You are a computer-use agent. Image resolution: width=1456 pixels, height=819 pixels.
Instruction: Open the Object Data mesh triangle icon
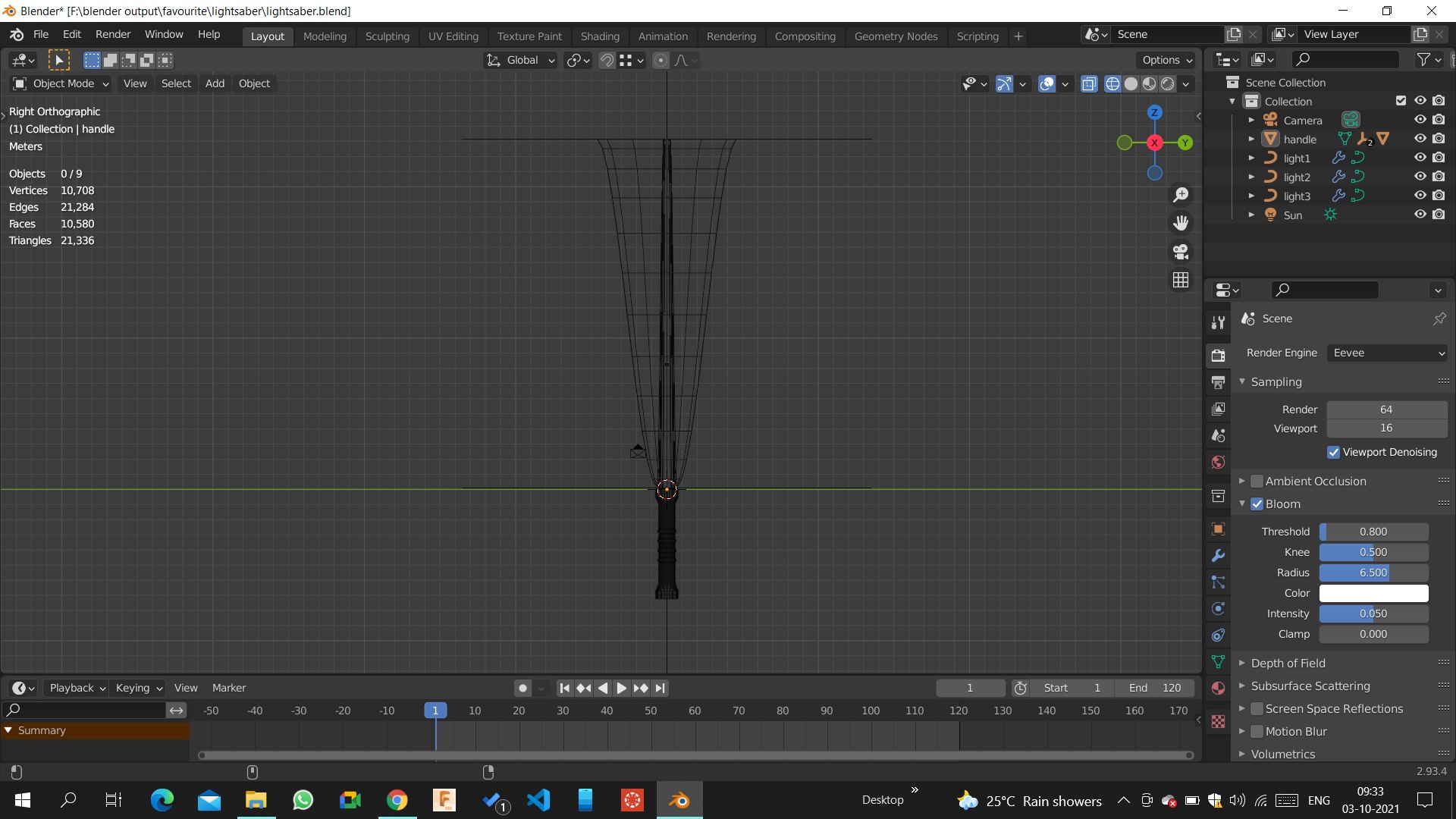[x=1218, y=662]
